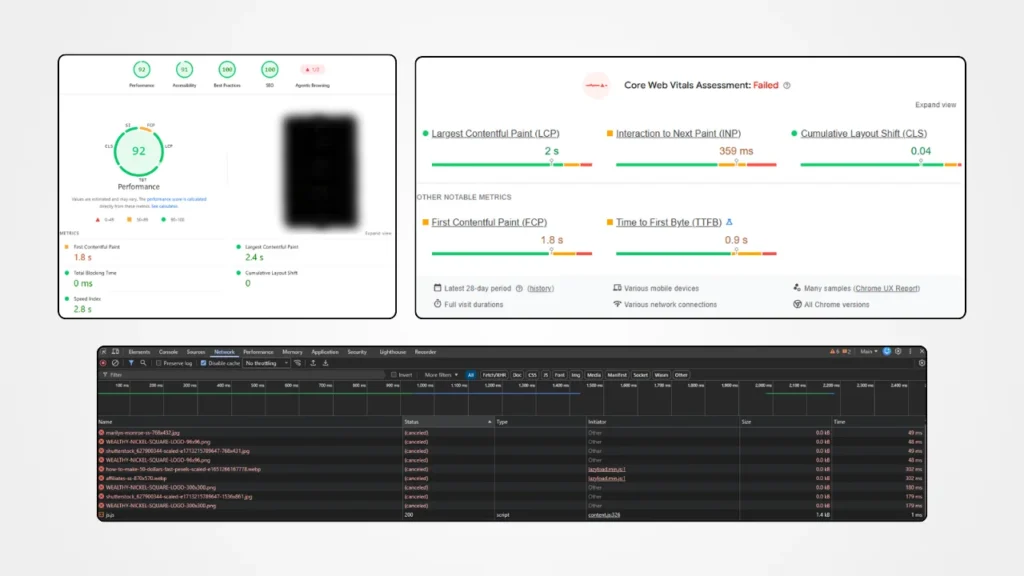Sort by the Name column header

[249, 422]
